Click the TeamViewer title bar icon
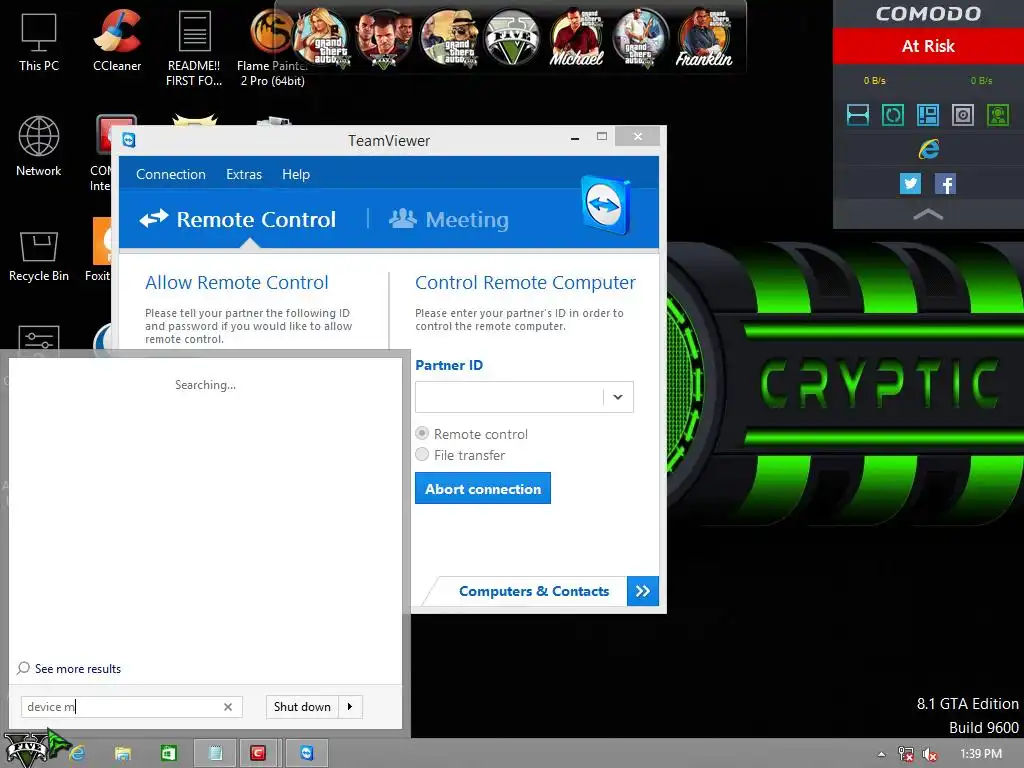1024x768 pixels. [x=129, y=140]
